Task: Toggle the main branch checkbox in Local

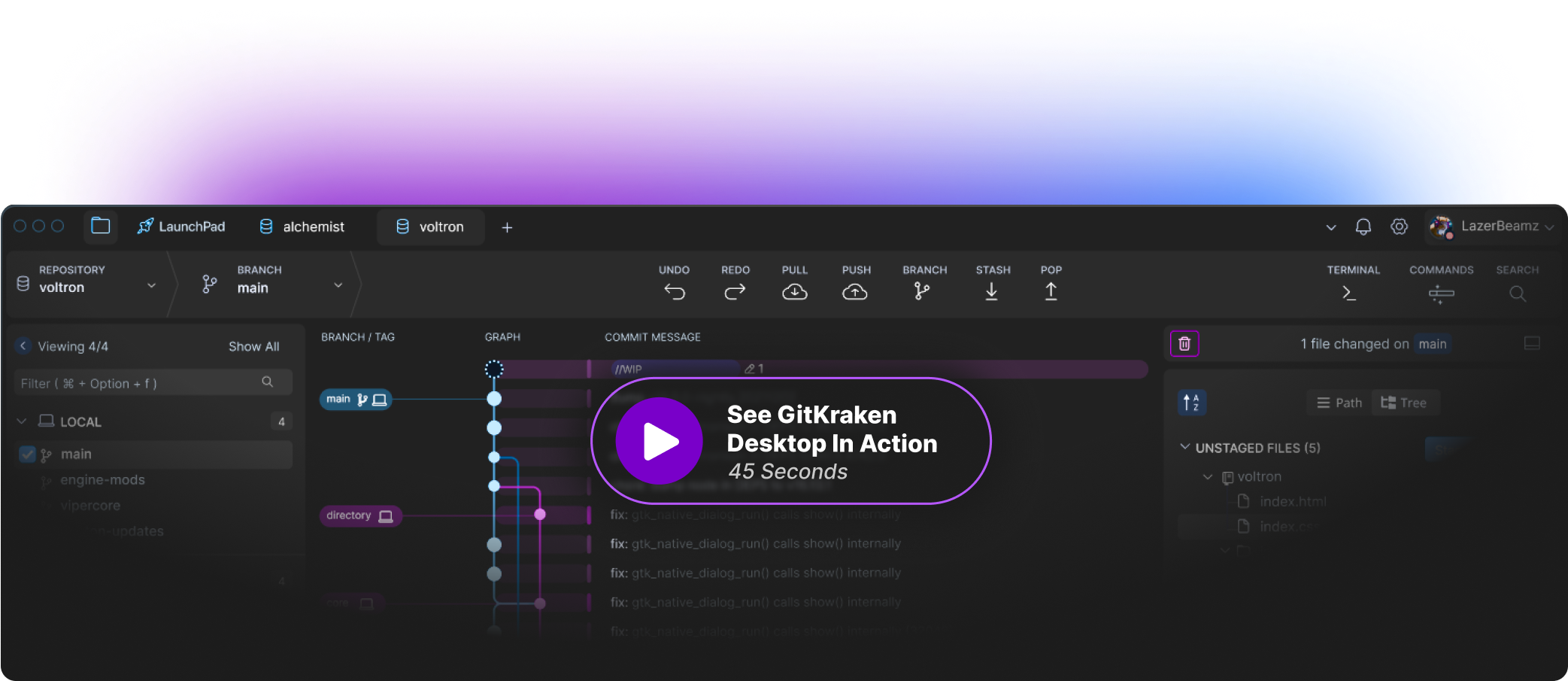Action: pos(27,455)
